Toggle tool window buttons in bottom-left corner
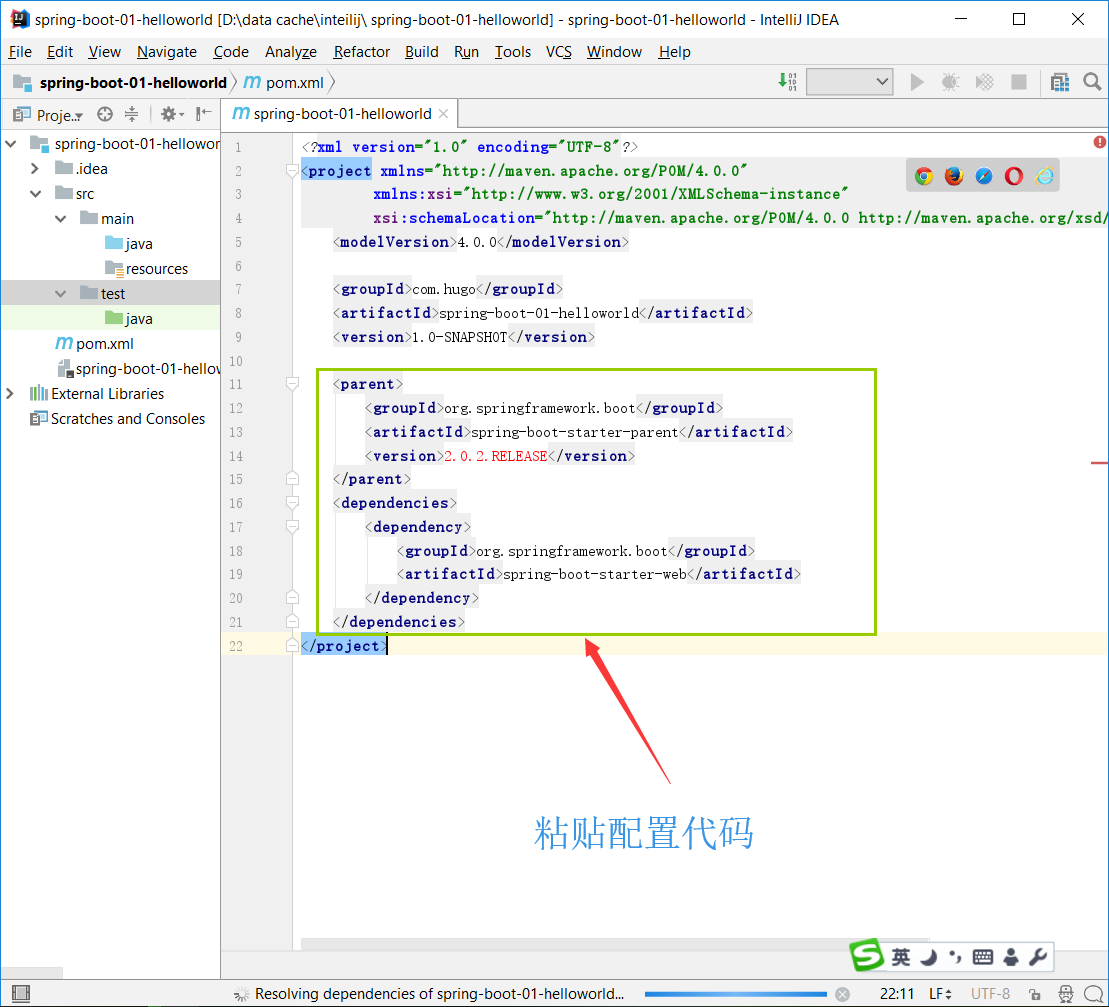The height and width of the screenshot is (1007, 1109). point(20,994)
